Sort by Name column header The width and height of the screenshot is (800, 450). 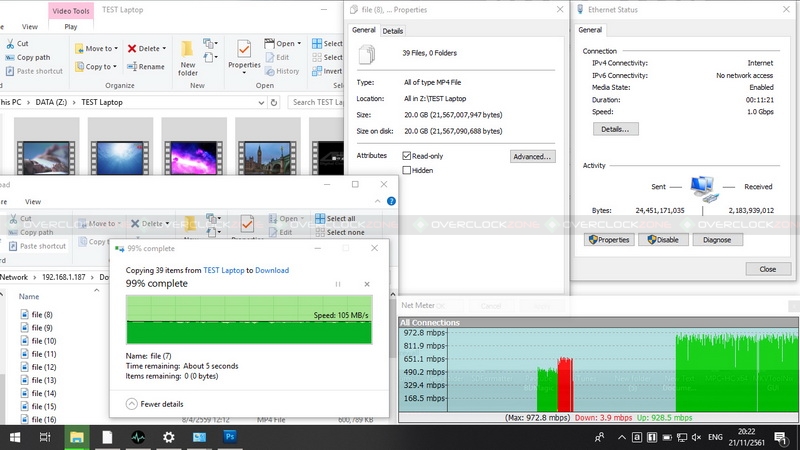pos(29,296)
